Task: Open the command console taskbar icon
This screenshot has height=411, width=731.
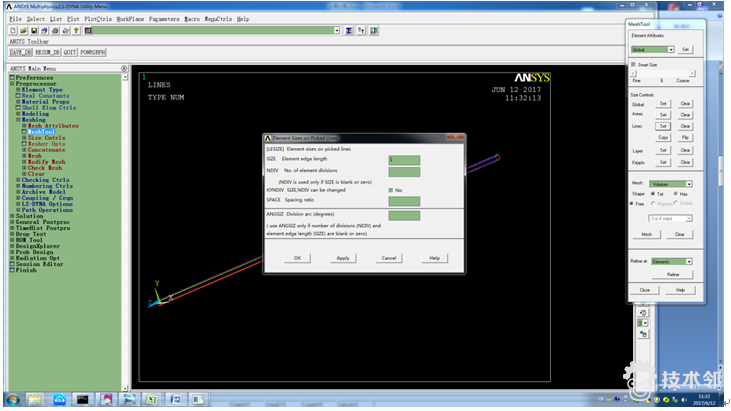Action: click(x=83, y=399)
